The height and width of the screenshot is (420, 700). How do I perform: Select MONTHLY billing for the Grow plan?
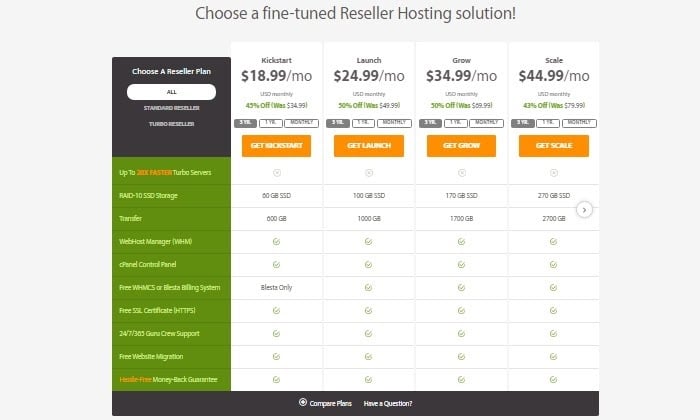pos(486,123)
